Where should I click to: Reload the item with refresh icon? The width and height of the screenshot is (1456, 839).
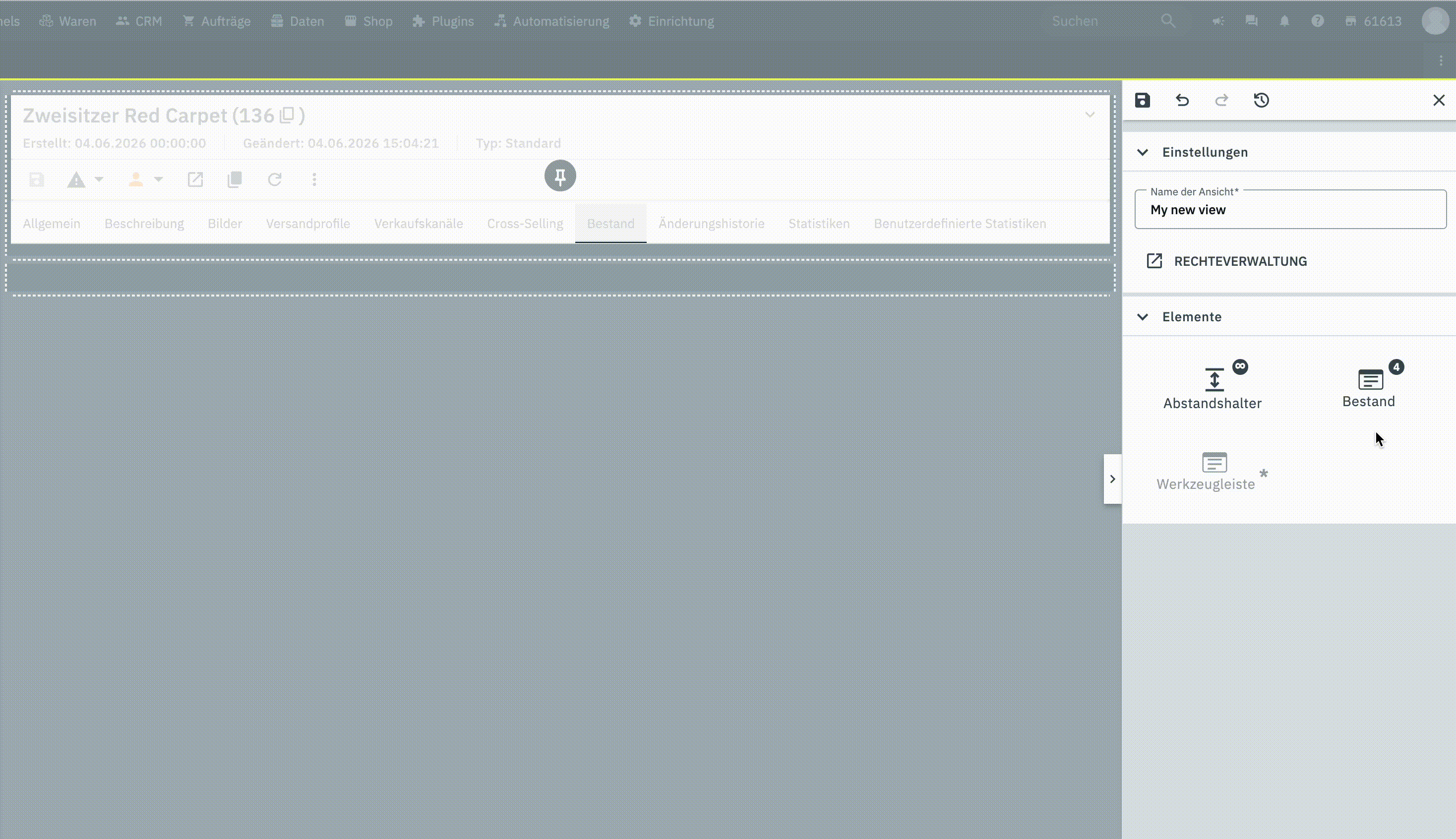point(274,180)
